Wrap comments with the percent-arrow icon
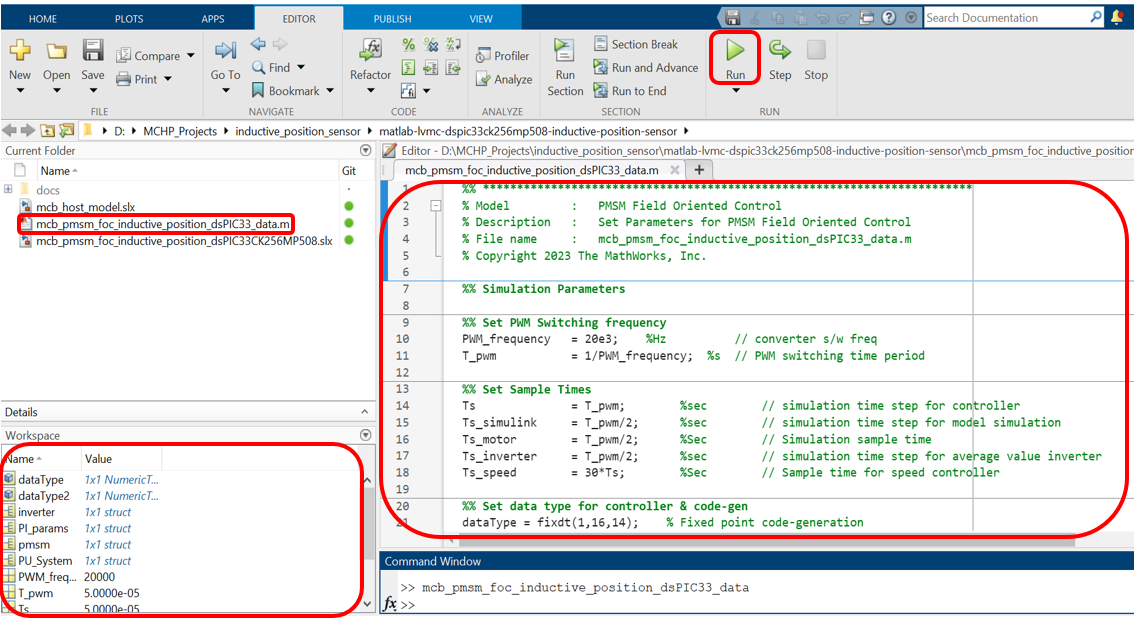This screenshot has height=621, width=1138. click(454, 45)
